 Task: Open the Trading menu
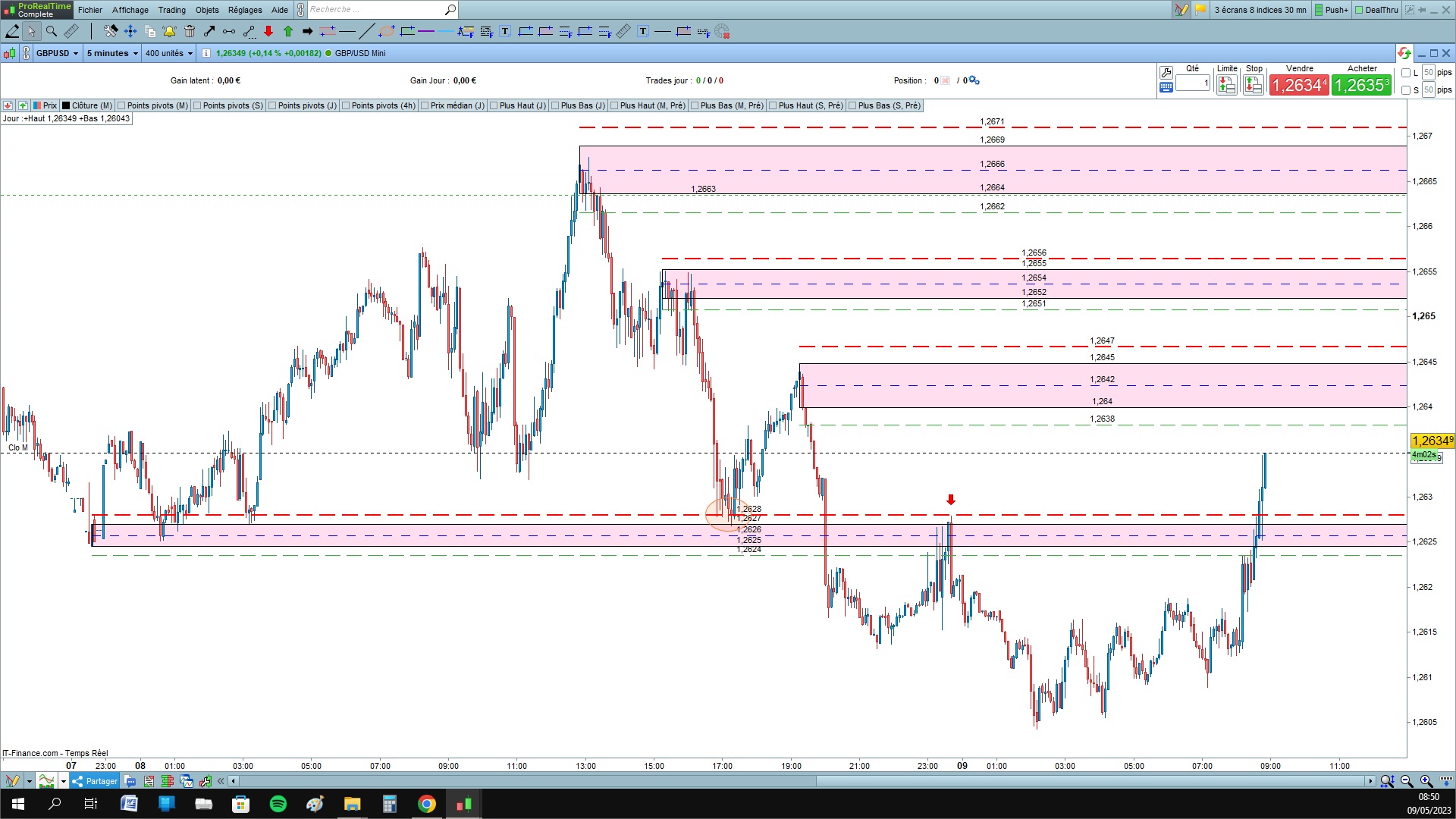[x=171, y=10]
